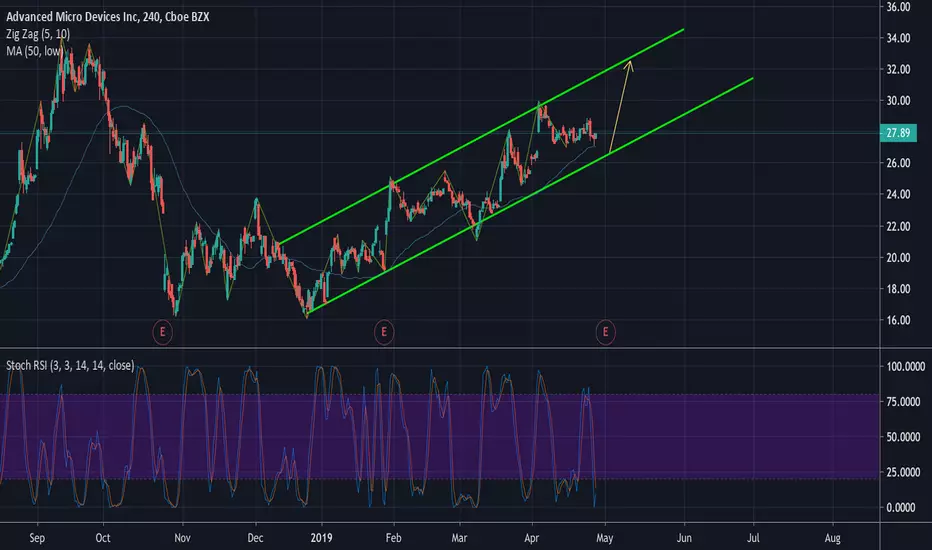Click the 50.0000 Stoch RSI axis label

[x=905, y=437]
